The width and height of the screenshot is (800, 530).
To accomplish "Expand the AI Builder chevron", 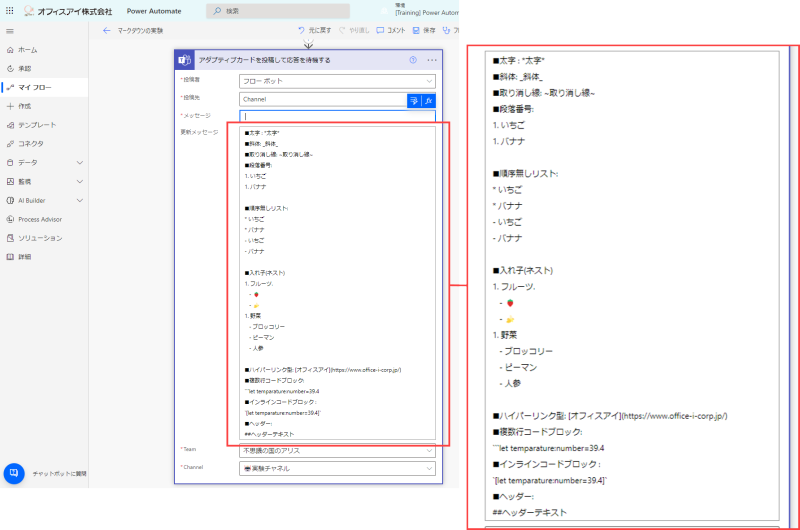I will pyautogui.click(x=80, y=200).
